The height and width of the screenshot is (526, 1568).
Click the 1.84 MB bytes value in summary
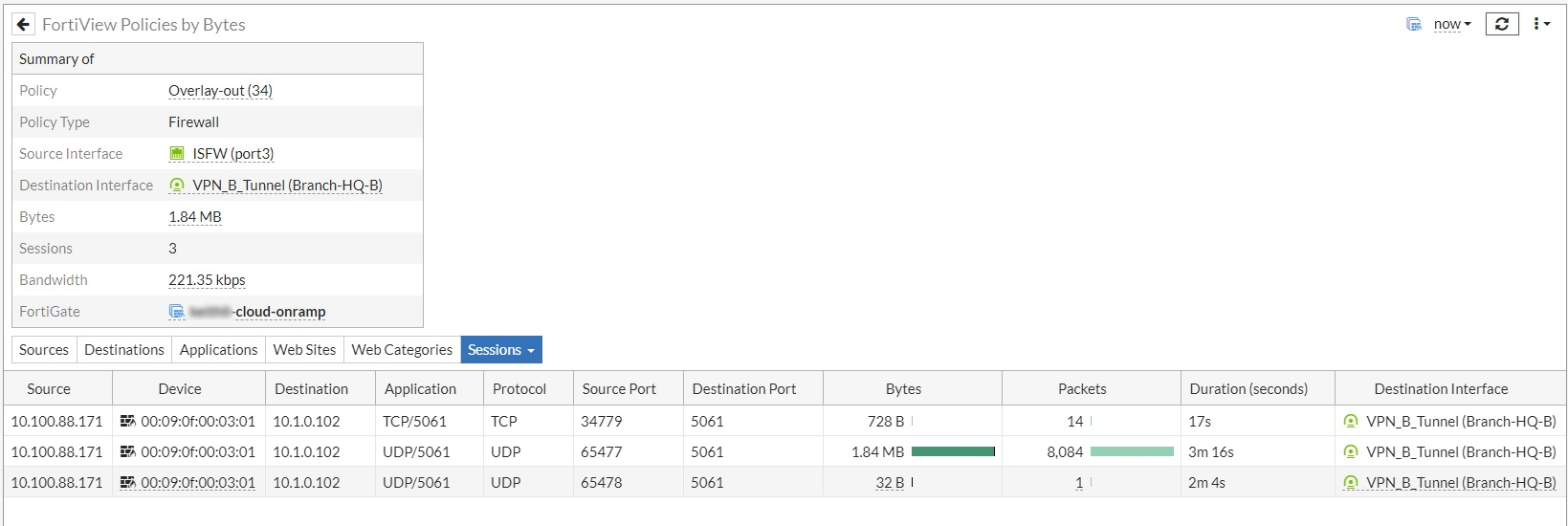coord(195,217)
